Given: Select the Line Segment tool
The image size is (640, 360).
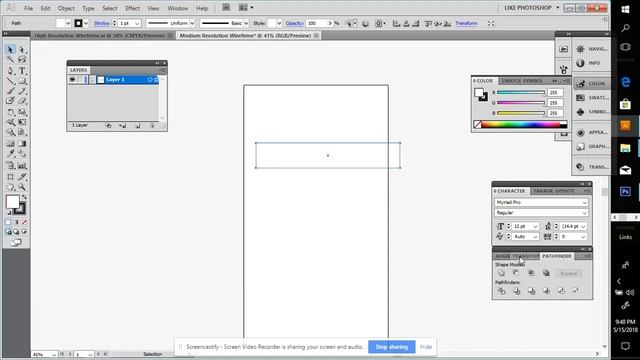Looking at the screenshot, I should 10,81.
